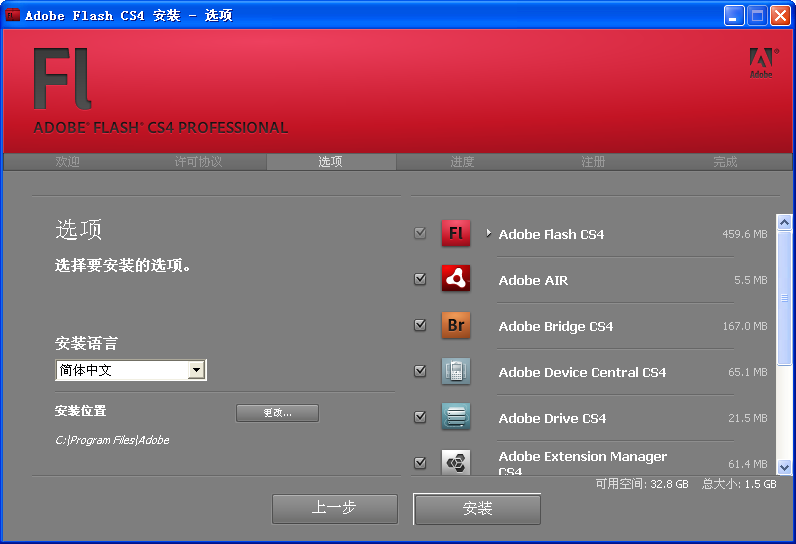Click the Adobe Flash CS4 label
Image resolution: width=796 pixels, height=544 pixels.
pos(551,234)
